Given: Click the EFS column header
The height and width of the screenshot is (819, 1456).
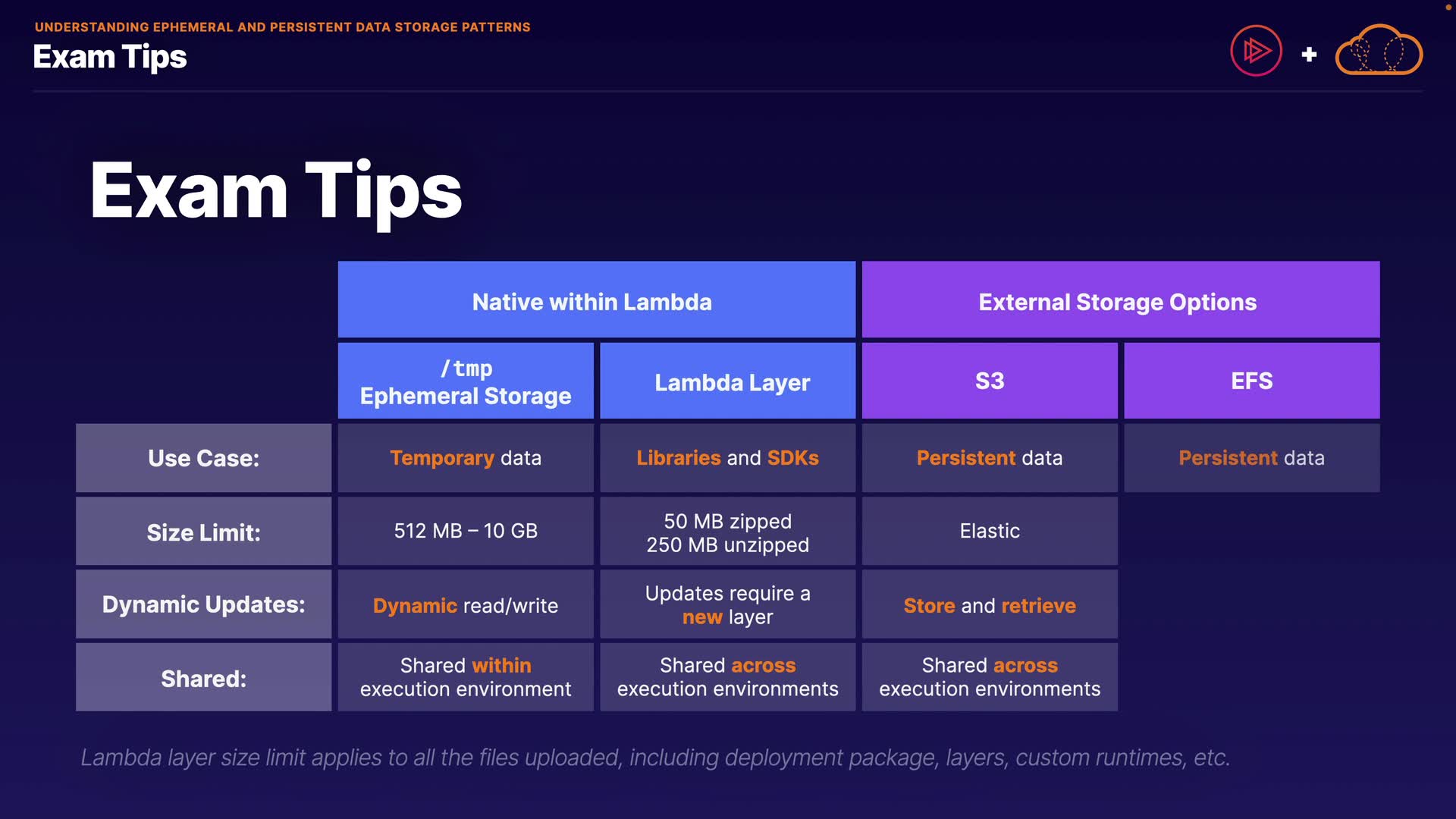Looking at the screenshot, I should [x=1251, y=381].
